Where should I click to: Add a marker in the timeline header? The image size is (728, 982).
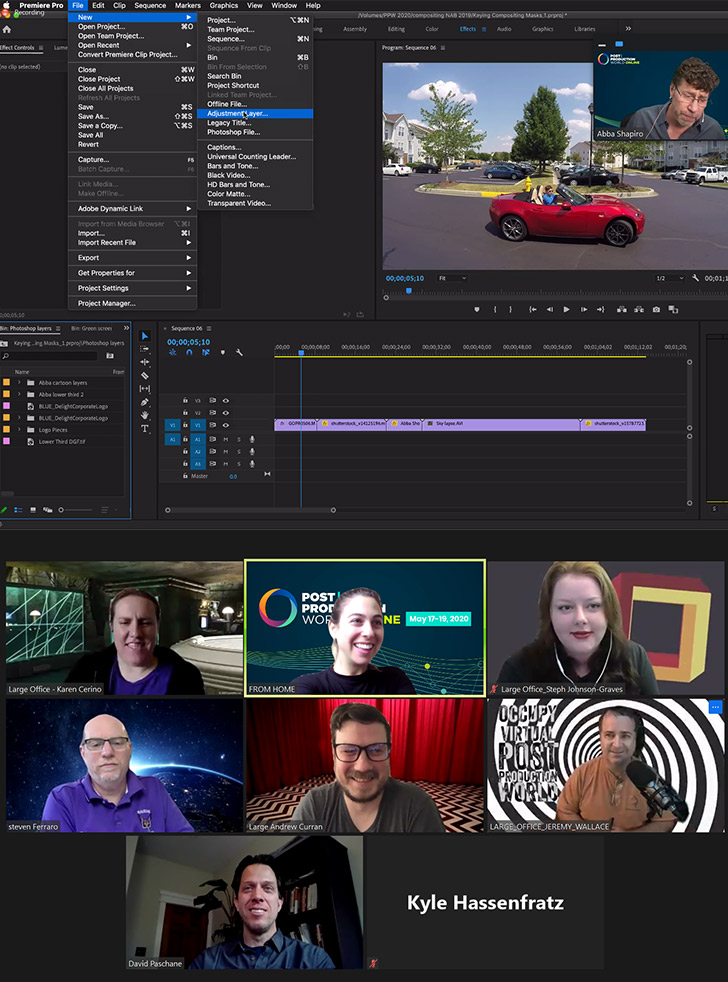[x=222, y=352]
